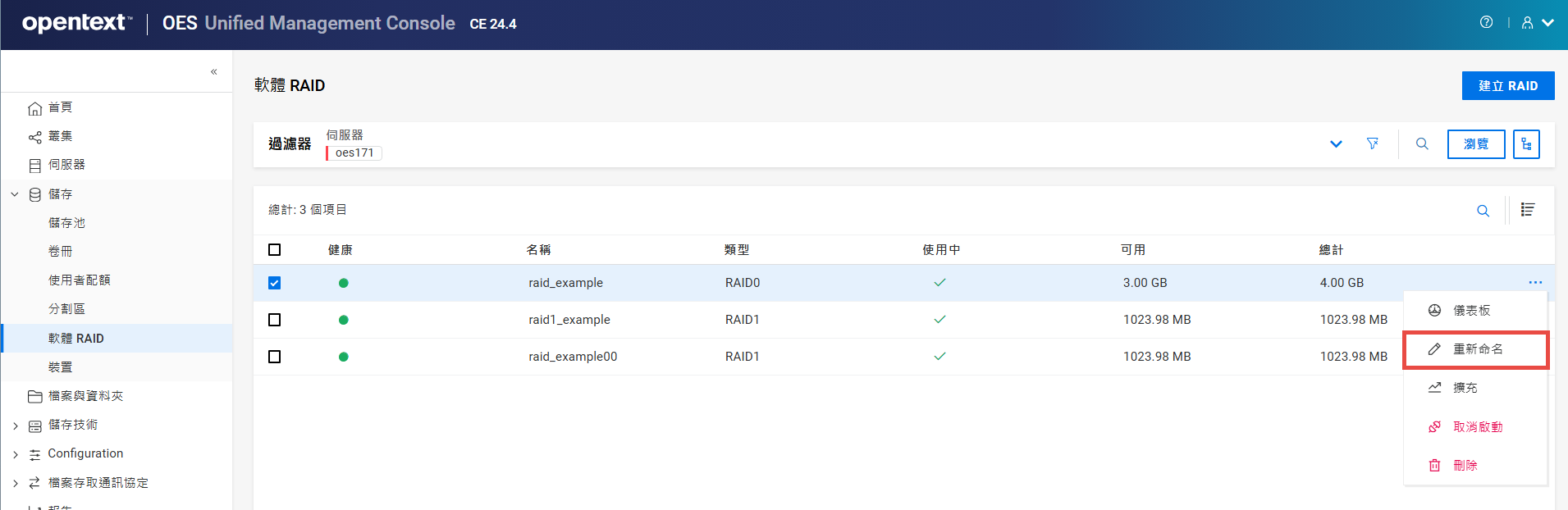The height and width of the screenshot is (510, 1568).
Task: Check the raid1_example row checkbox
Action: pyautogui.click(x=275, y=320)
